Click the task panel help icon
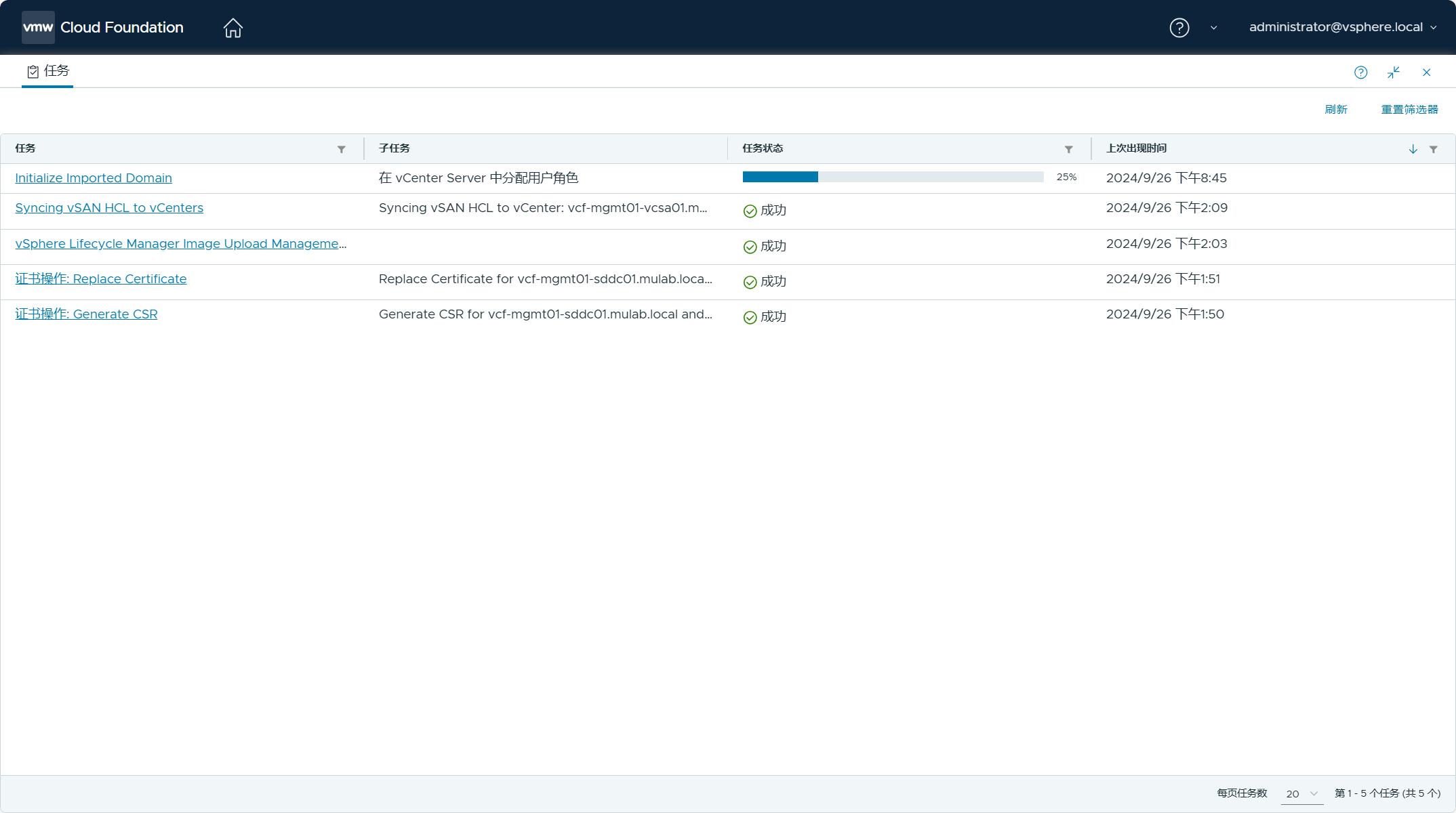1456x813 pixels. coord(1360,72)
